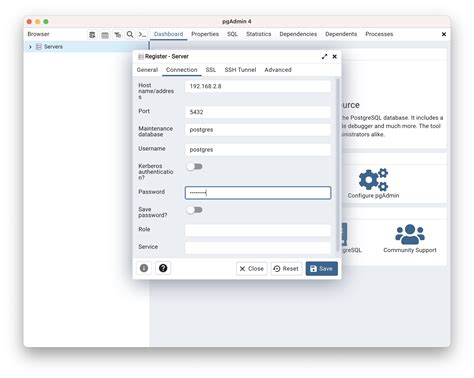Open the Object Explorer server icon in the Browser toolbar
Screen dimensions: 474x378
(x=92, y=35)
